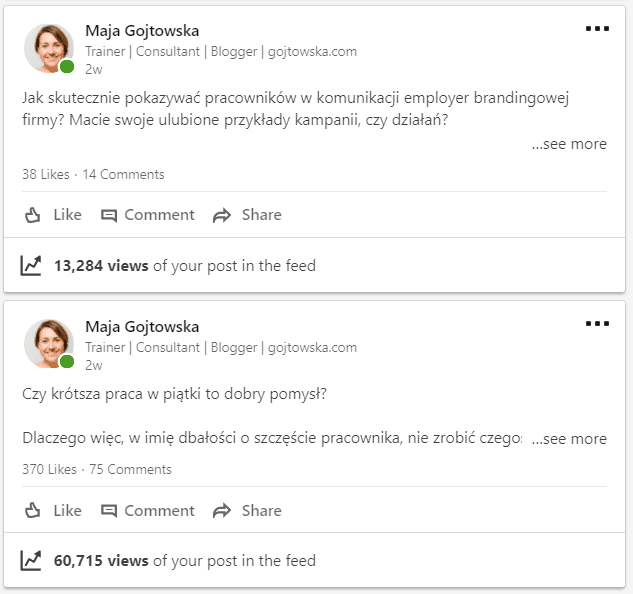This screenshot has width=633, height=594.
Task: Open views analytics chart icon for the 13,284 views post
Action: (31, 266)
